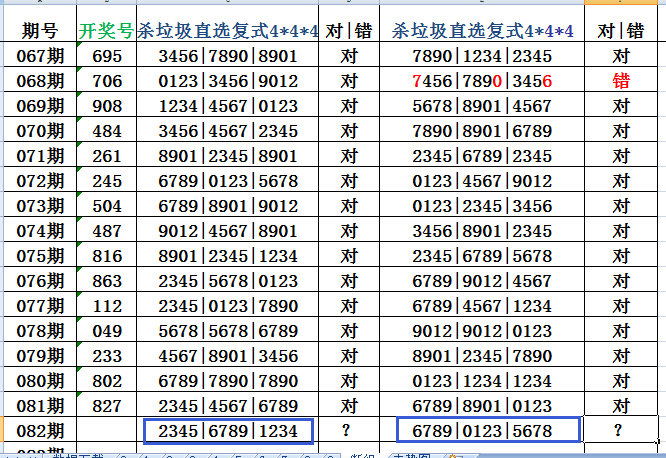
Task: Select cell 0123|2345|3456
Action: [x=482, y=206]
